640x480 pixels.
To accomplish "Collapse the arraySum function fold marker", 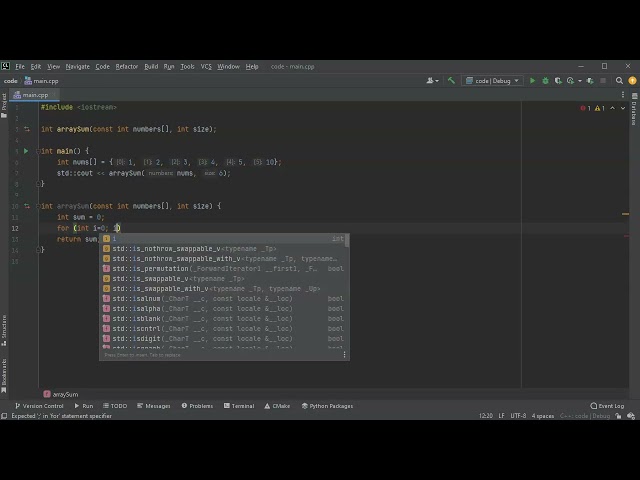I will pyautogui.click(x=38, y=206).
